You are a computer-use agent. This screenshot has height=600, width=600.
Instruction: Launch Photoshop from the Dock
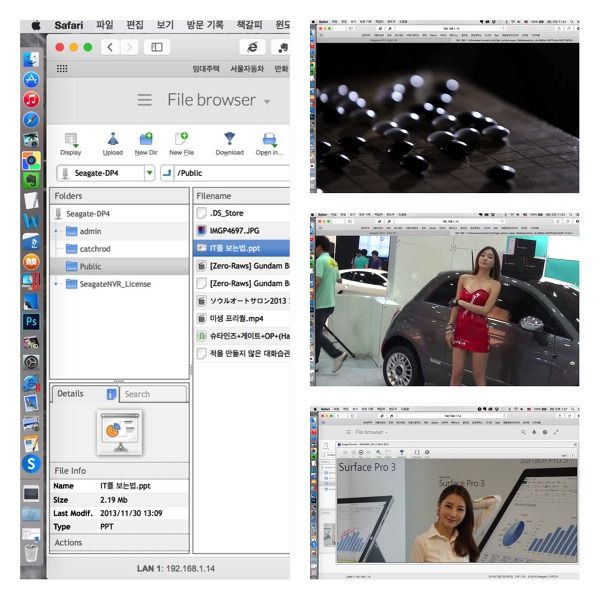point(31,321)
